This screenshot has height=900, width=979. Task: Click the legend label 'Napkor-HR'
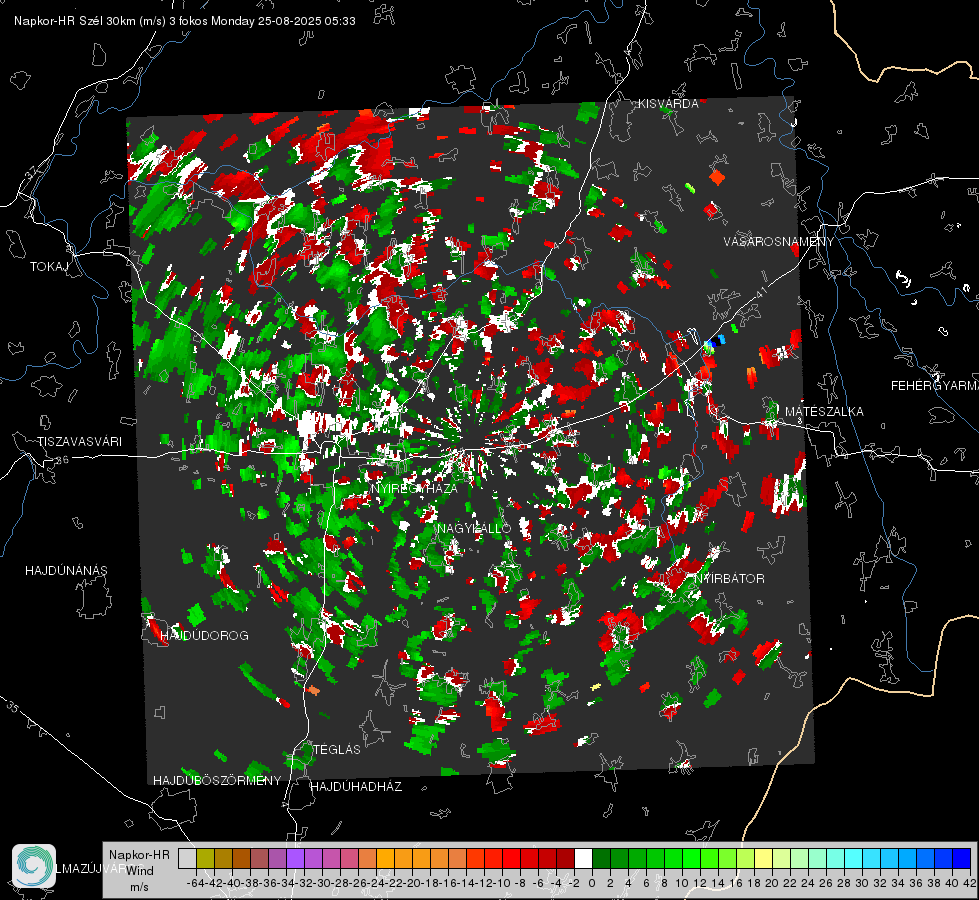pos(139,855)
